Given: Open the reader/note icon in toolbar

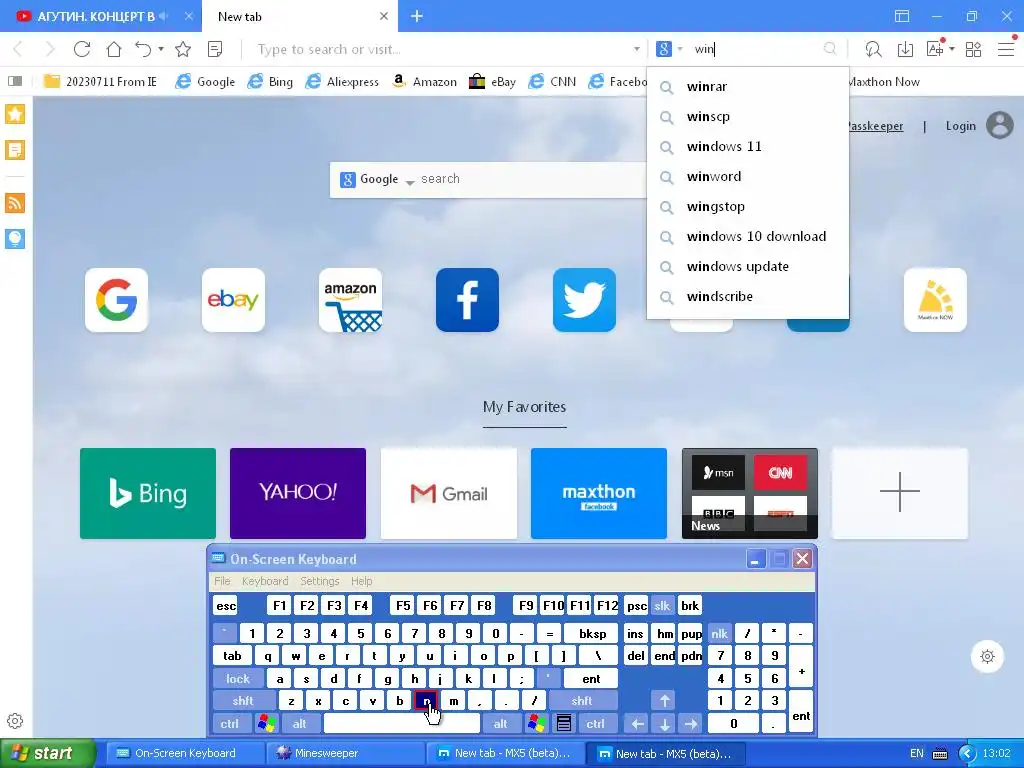Looking at the screenshot, I should [x=215, y=49].
